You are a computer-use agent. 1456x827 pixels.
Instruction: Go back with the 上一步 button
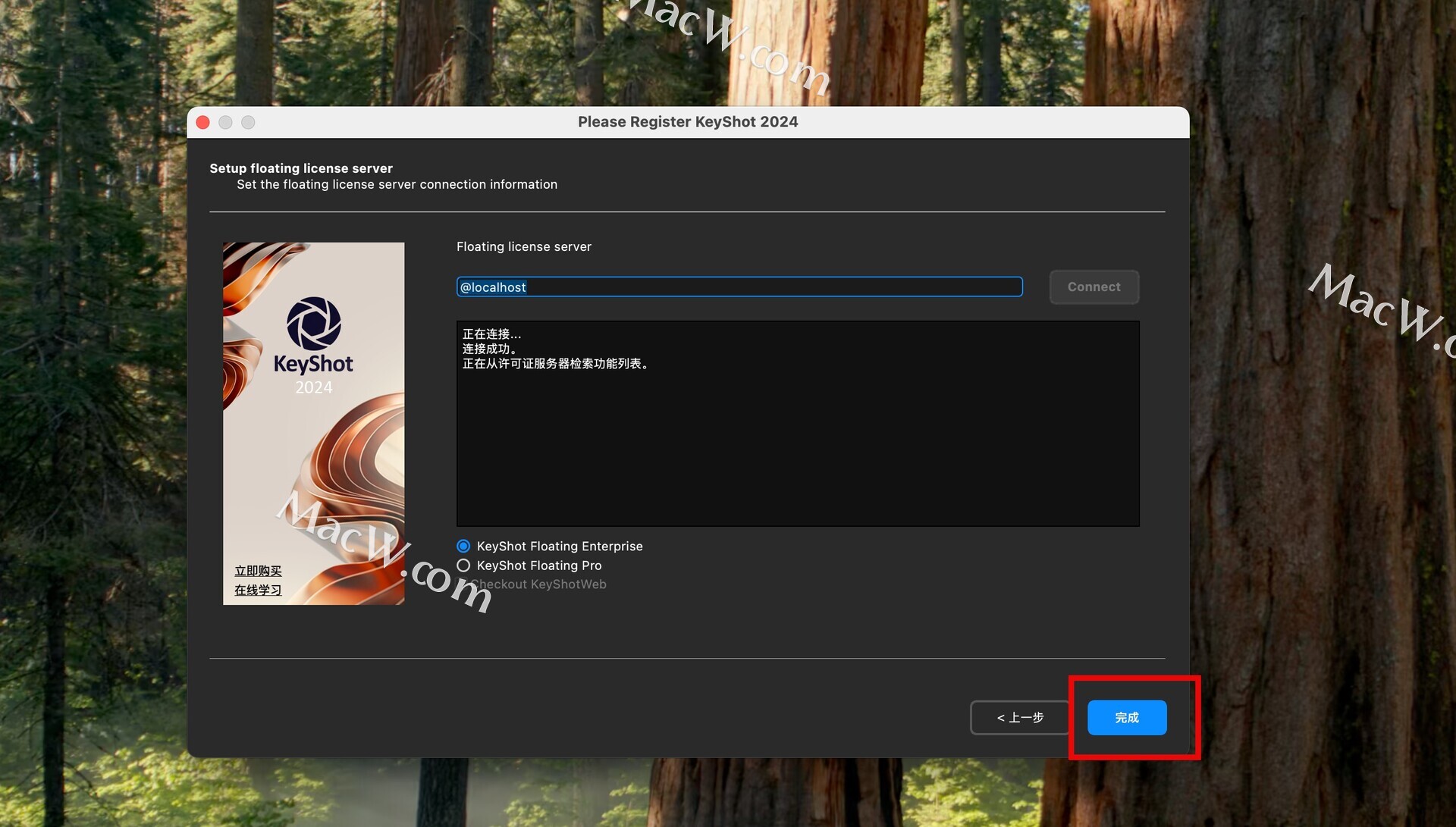point(1020,717)
